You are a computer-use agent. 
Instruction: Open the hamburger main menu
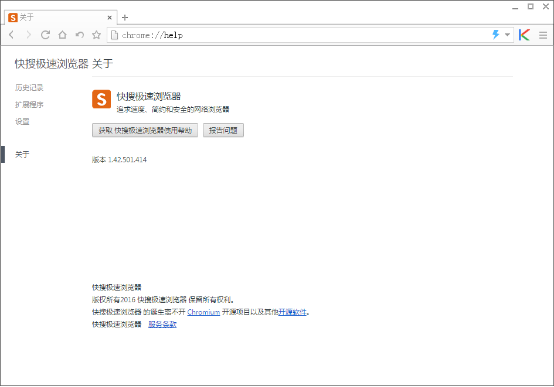coord(543,35)
